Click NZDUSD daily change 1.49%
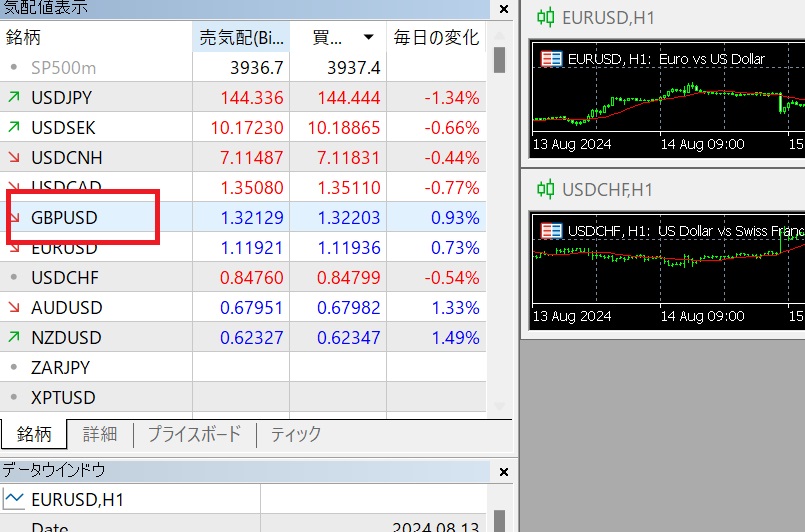The width and height of the screenshot is (805, 532). [455, 337]
